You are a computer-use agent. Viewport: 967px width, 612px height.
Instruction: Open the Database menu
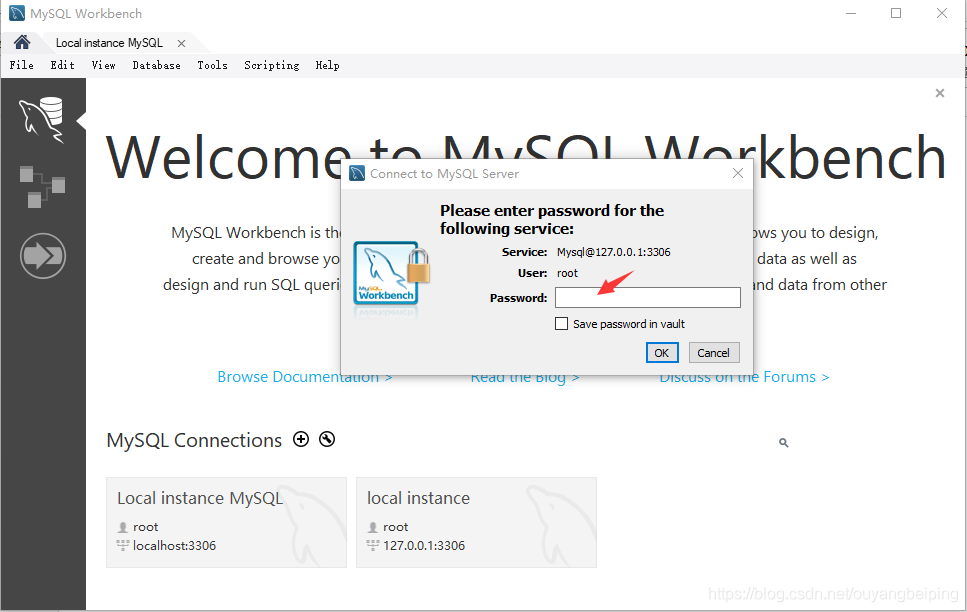(x=156, y=65)
